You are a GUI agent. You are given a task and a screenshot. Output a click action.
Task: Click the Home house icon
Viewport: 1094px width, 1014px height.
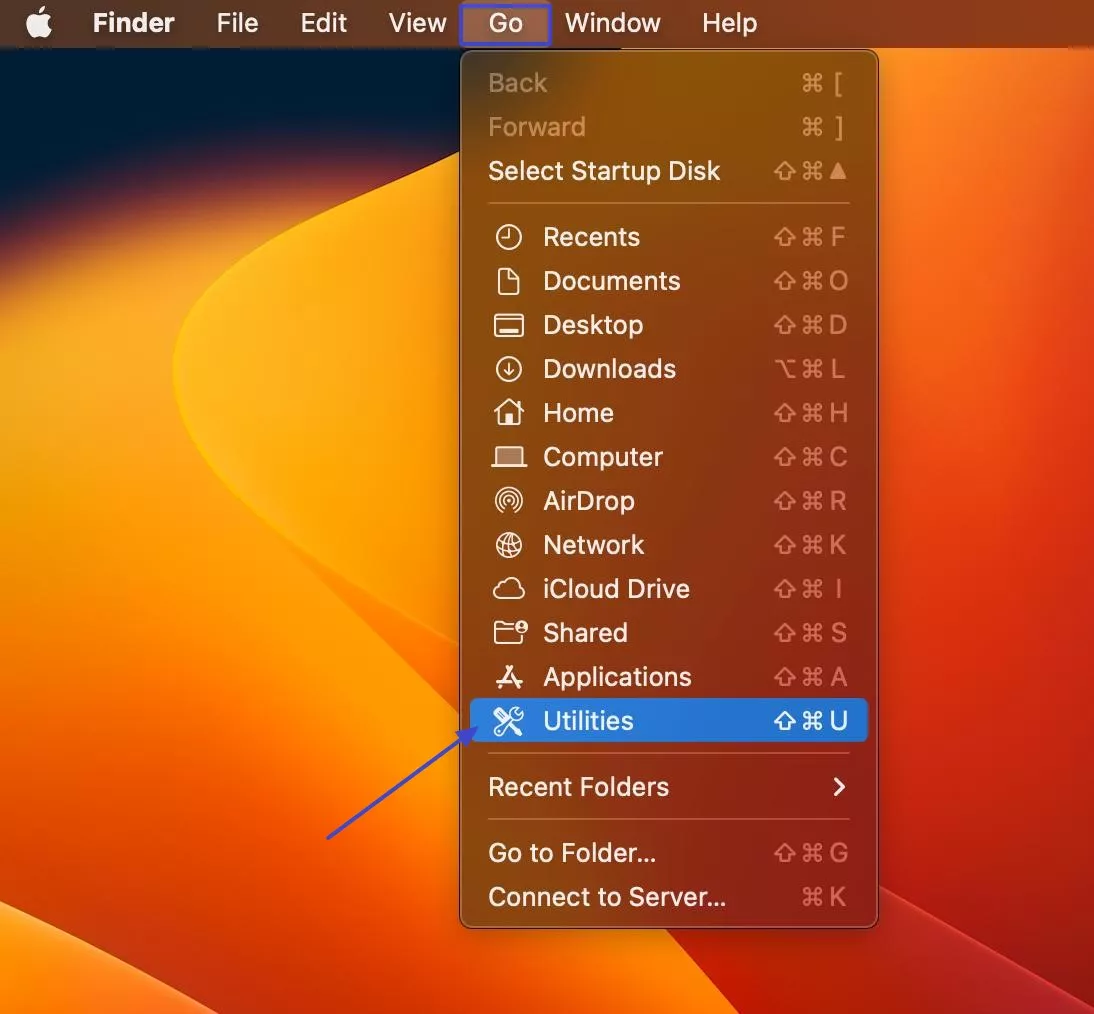(x=509, y=412)
